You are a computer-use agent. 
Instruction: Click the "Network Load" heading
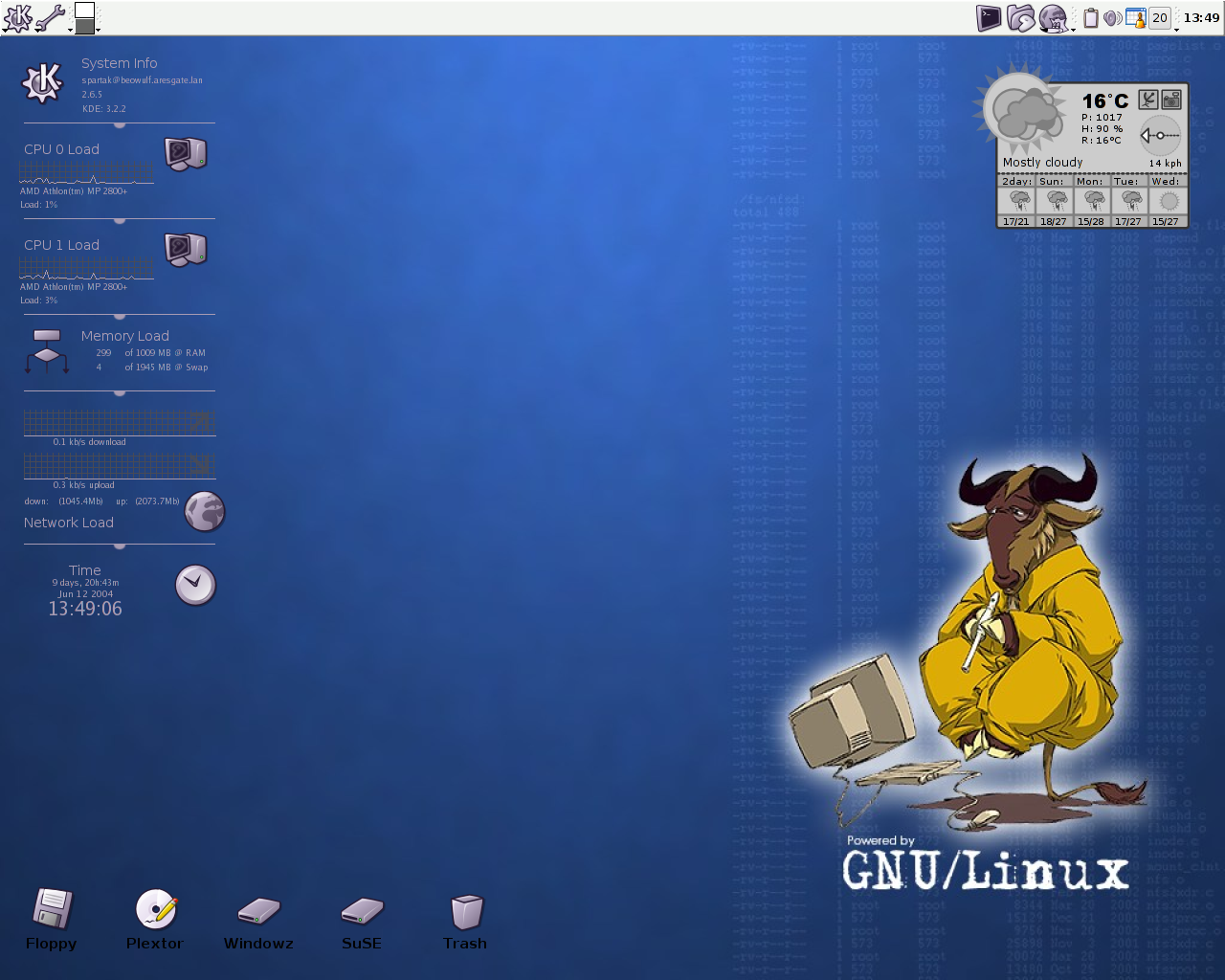pyautogui.click(x=69, y=523)
